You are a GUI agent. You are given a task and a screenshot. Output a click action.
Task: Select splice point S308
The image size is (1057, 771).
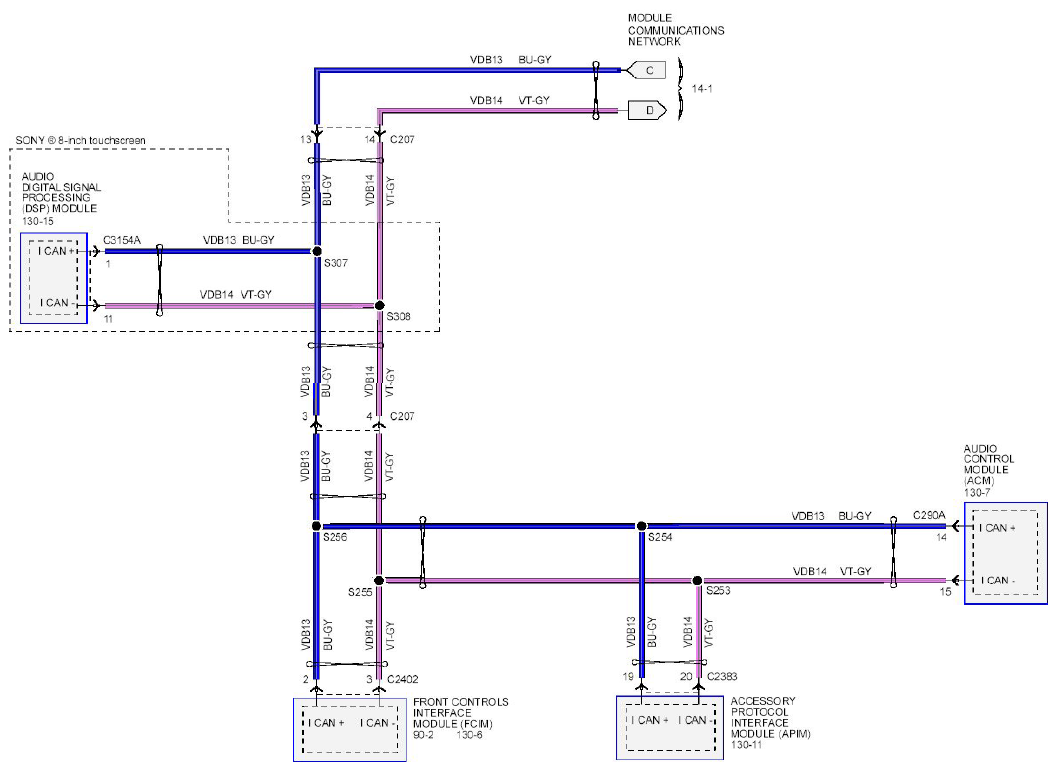coord(380,305)
